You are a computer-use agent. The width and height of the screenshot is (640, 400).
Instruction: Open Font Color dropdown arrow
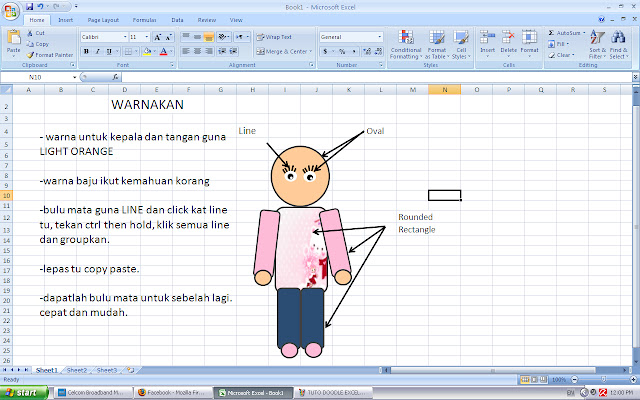coord(171,51)
